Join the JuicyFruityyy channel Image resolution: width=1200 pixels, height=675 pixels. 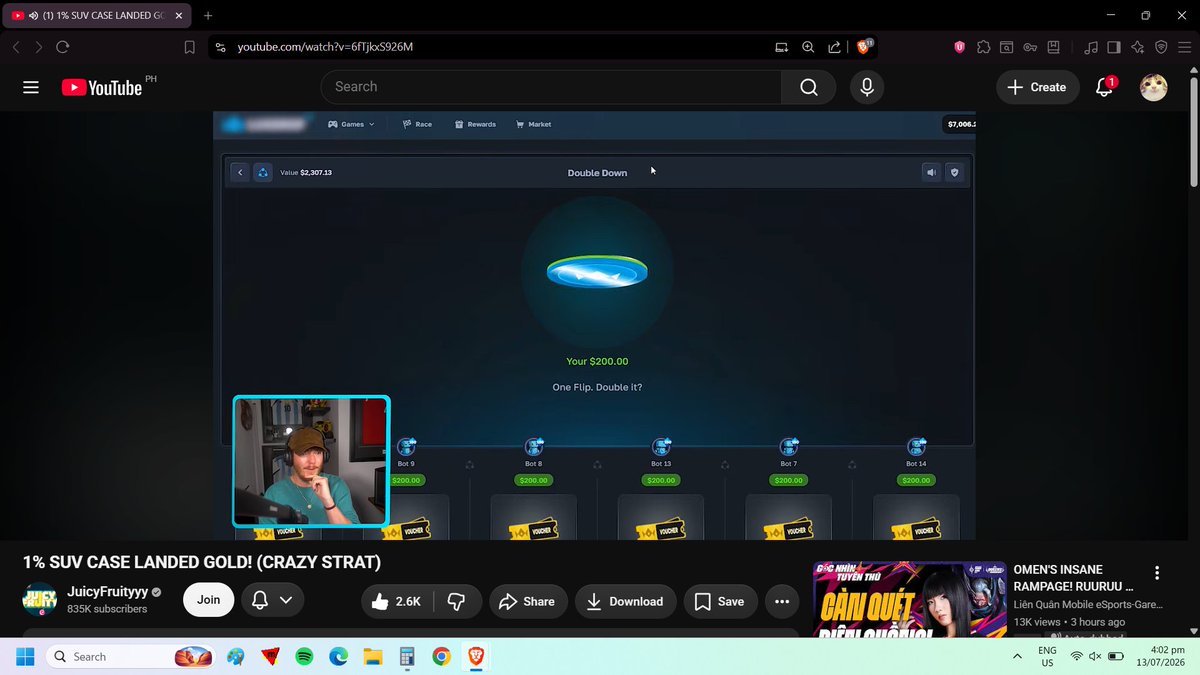pos(208,600)
